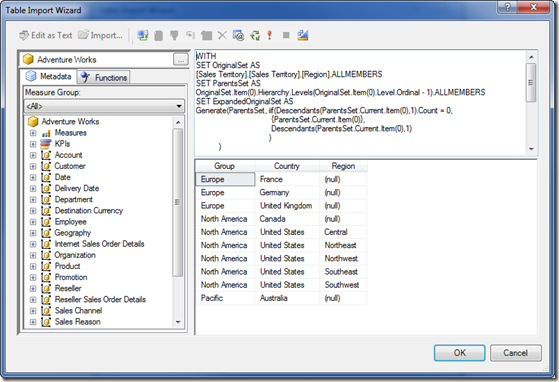Open the Query Parameters dialog icon
Image resolution: width=559 pixels, height=382 pixels.
[x=238, y=35]
